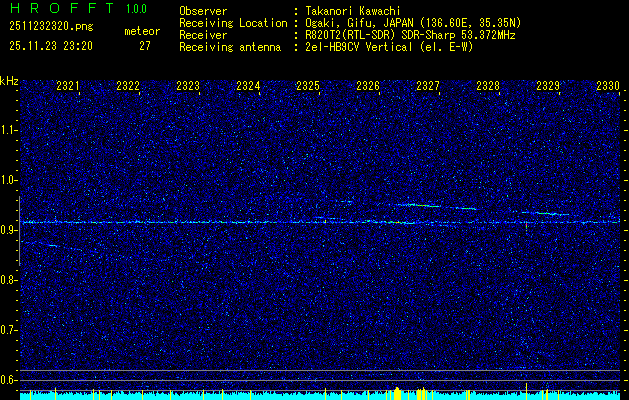Click the 0.6 kHz frequency label
The width and height of the screenshot is (629, 400).
click(x=8, y=380)
